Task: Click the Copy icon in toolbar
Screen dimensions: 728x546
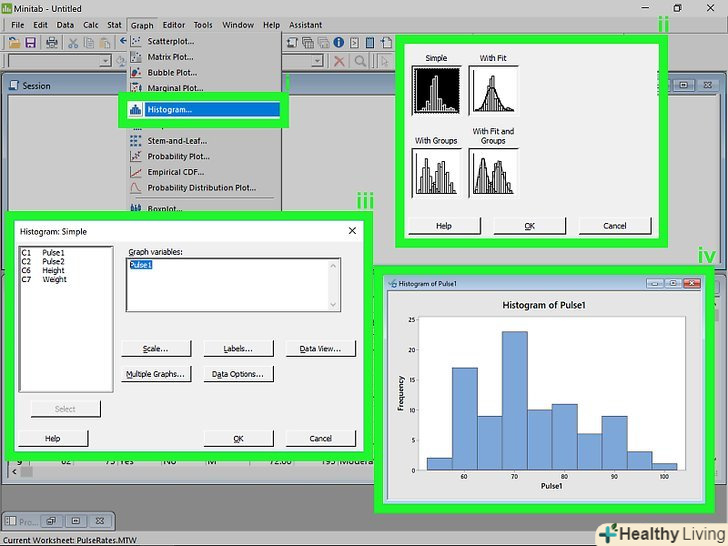Action: pyautogui.click(x=89, y=43)
